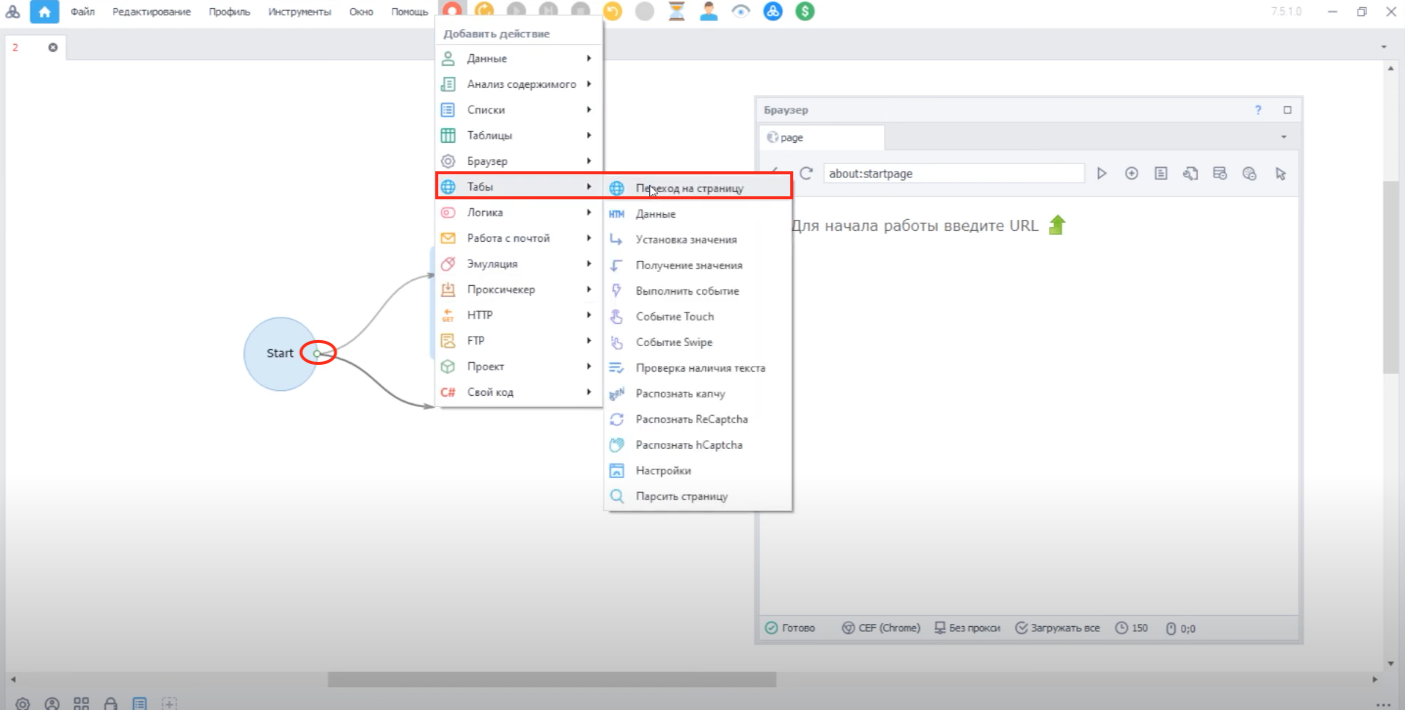The width and height of the screenshot is (1405, 710).
Task: Open the browser tab list dropdown arrow
Action: pyautogui.click(x=1284, y=138)
